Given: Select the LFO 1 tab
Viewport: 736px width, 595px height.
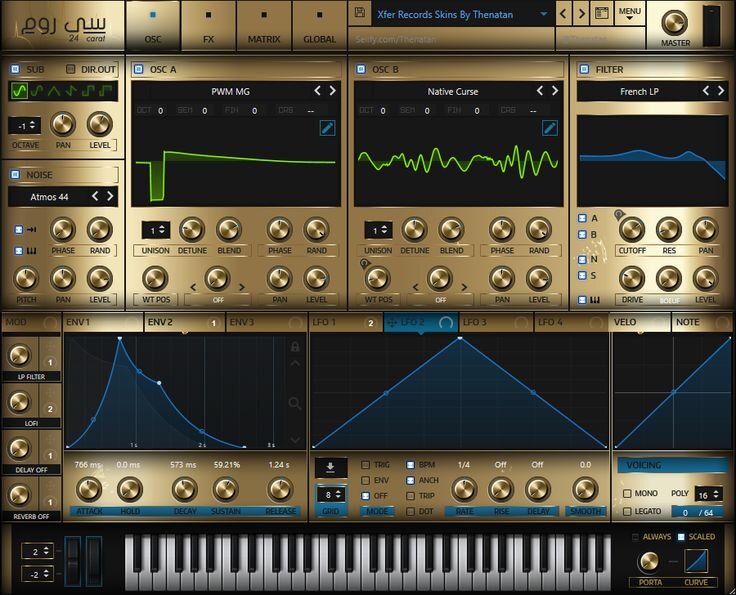Looking at the screenshot, I should (346, 323).
